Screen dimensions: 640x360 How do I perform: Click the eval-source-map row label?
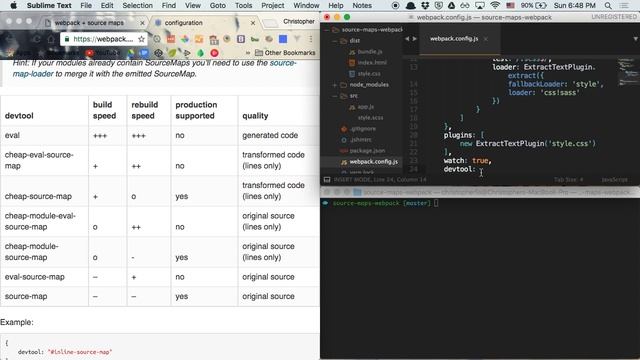tap(35, 277)
